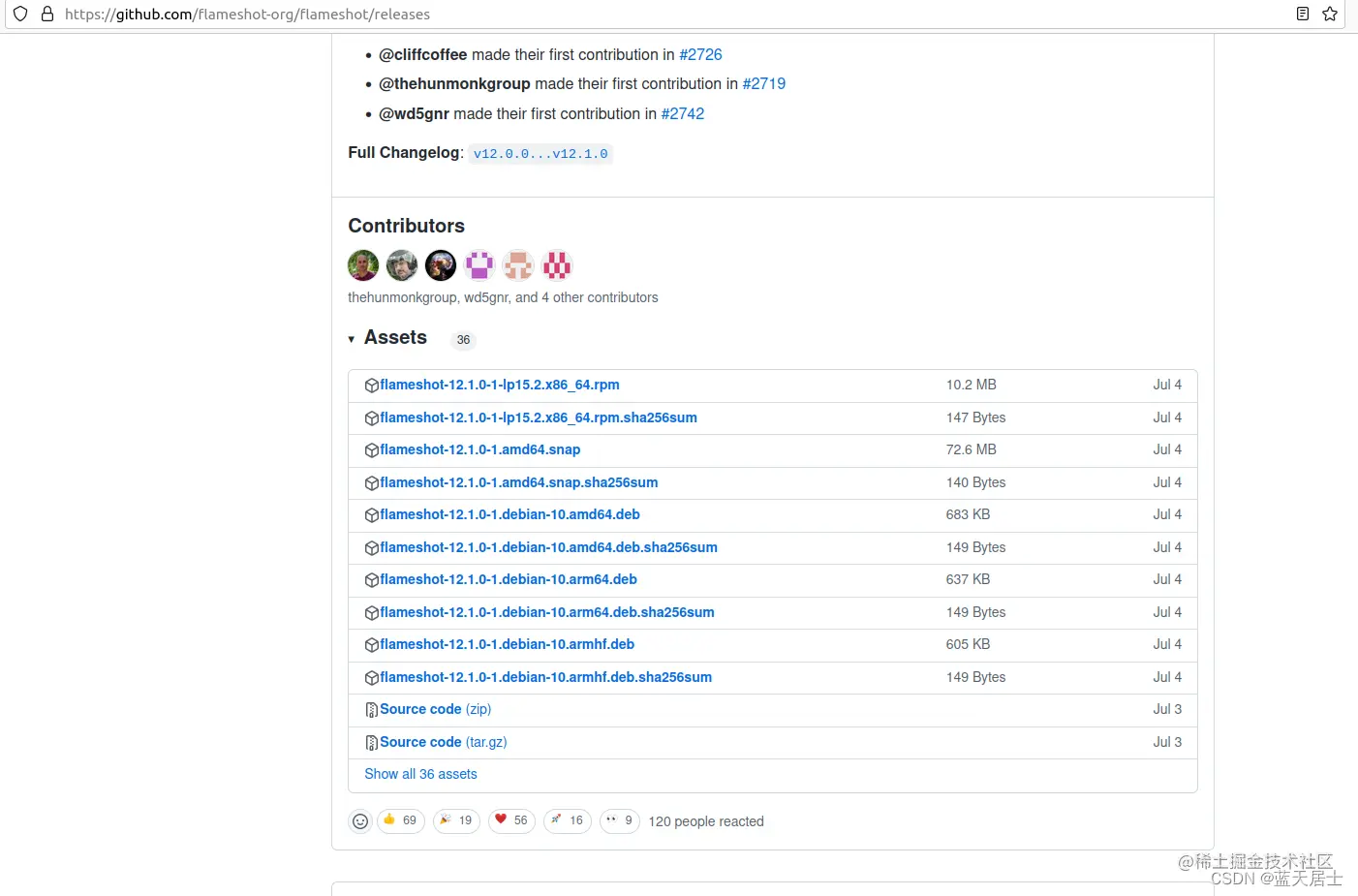Click the Assets heading text
Screen dimensions: 1358x896
pyautogui.click(x=395, y=338)
